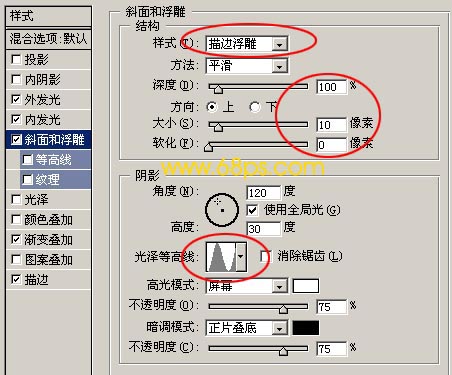Click shadow opacity field showing 75
The height and width of the screenshot is (375, 452).
pos(332,349)
